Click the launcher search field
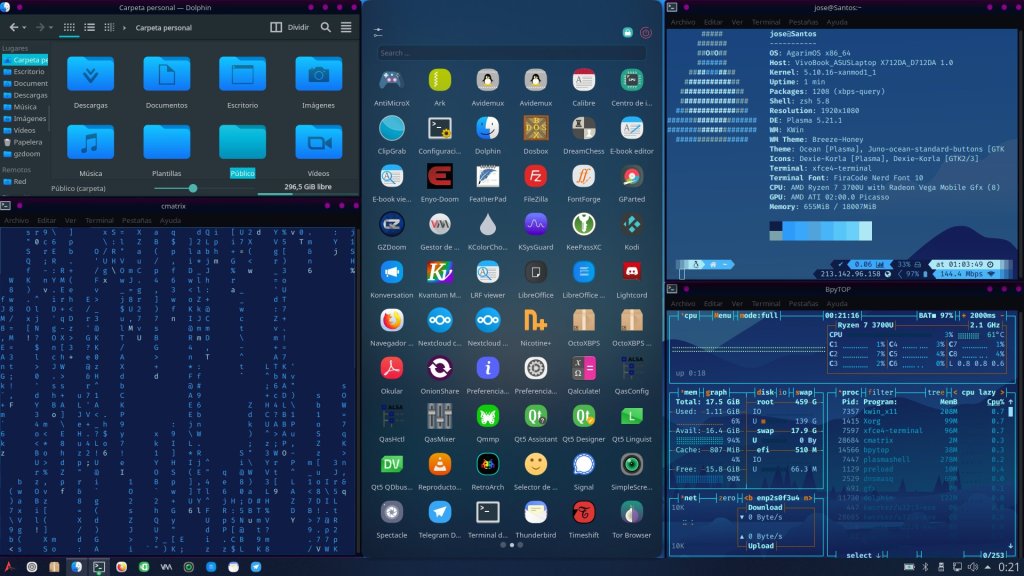Image resolution: width=1024 pixels, height=576 pixels. tap(510, 53)
